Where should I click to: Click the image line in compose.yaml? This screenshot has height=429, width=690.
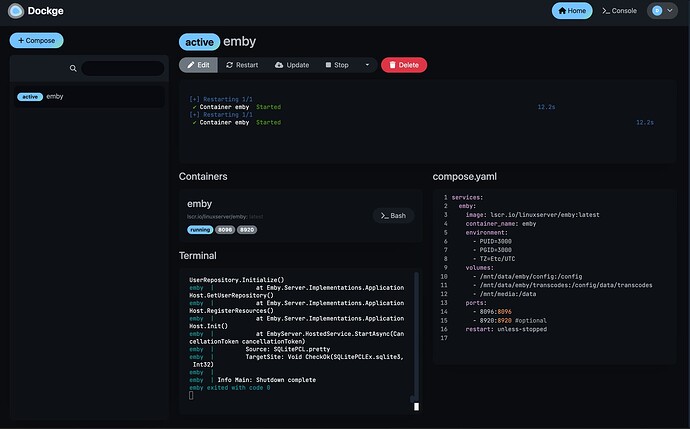point(532,215)
